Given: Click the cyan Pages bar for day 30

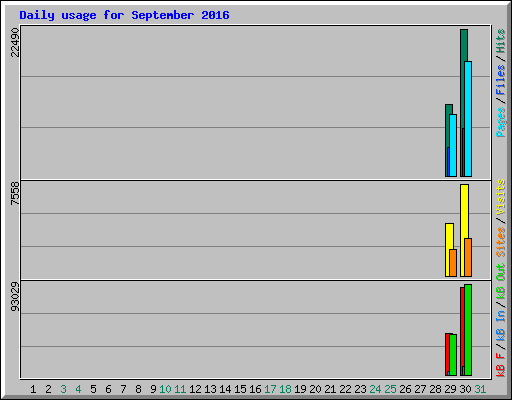Looking at the screenshot, I should pos(468,119).
